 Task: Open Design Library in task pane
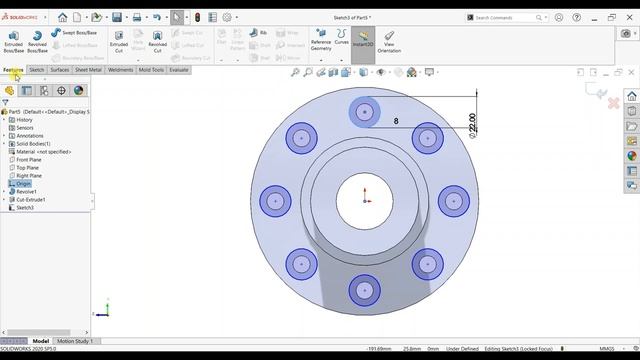tap(632, 111)
